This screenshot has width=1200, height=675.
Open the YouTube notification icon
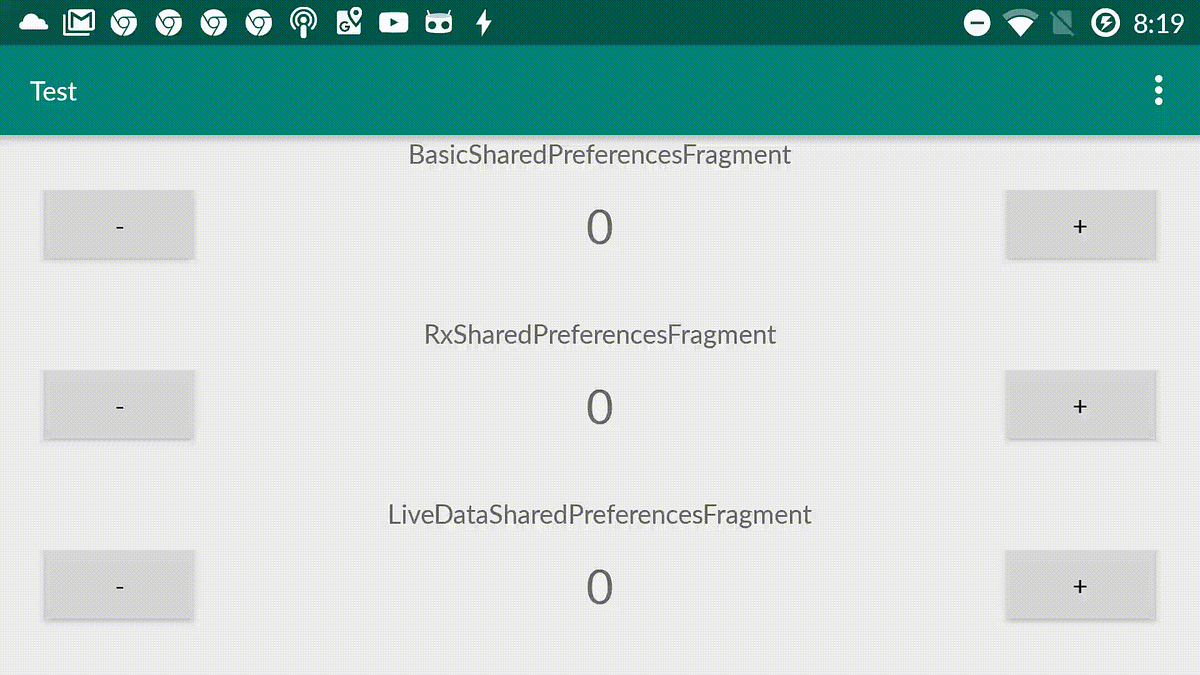click(x=393, y=21)
